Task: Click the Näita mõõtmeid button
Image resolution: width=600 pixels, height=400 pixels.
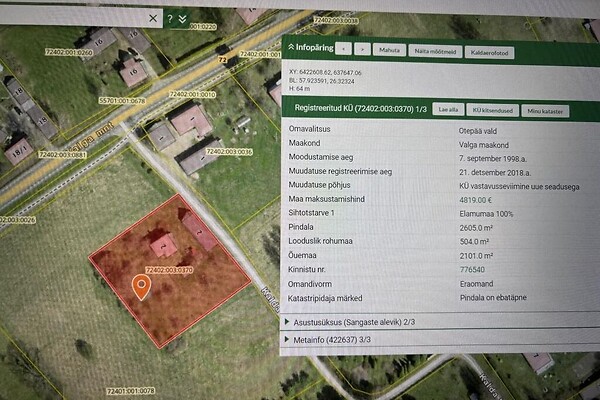Action: [x=437, y=50]
